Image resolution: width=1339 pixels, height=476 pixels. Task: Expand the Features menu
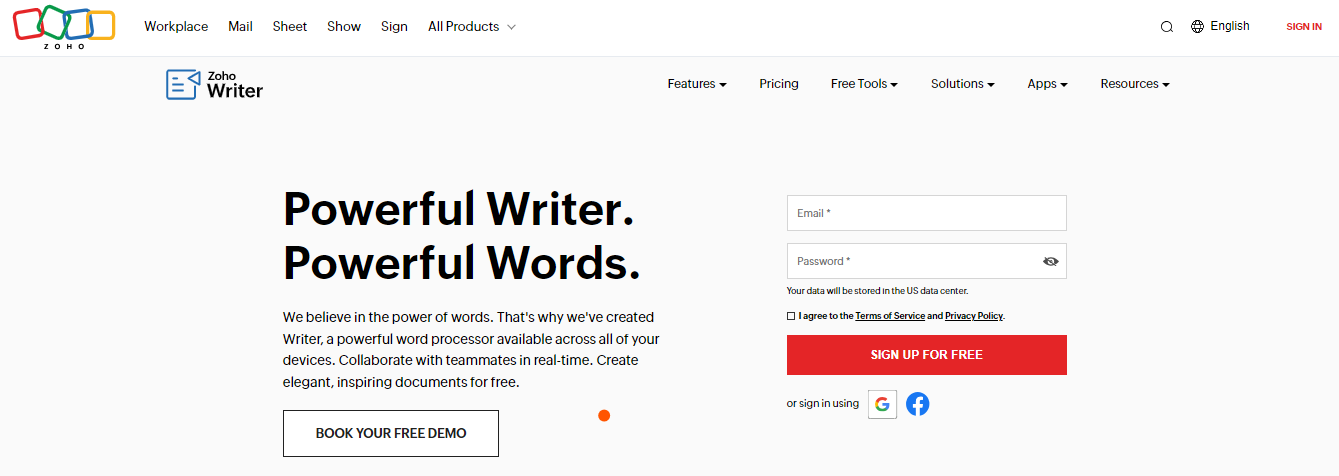[x=697, y=84]
